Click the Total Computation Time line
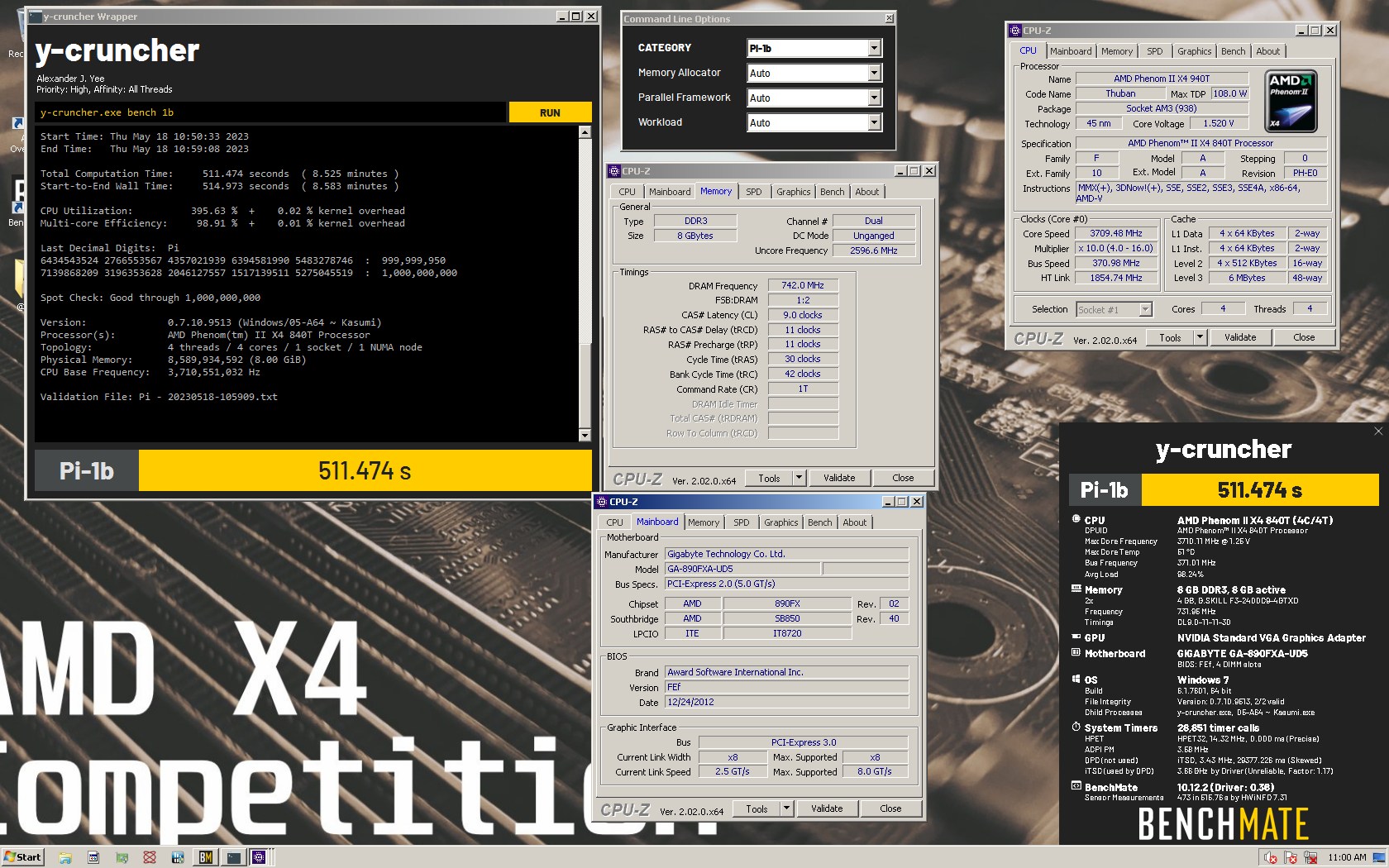The image size is (1389, 868). (219, 174)
